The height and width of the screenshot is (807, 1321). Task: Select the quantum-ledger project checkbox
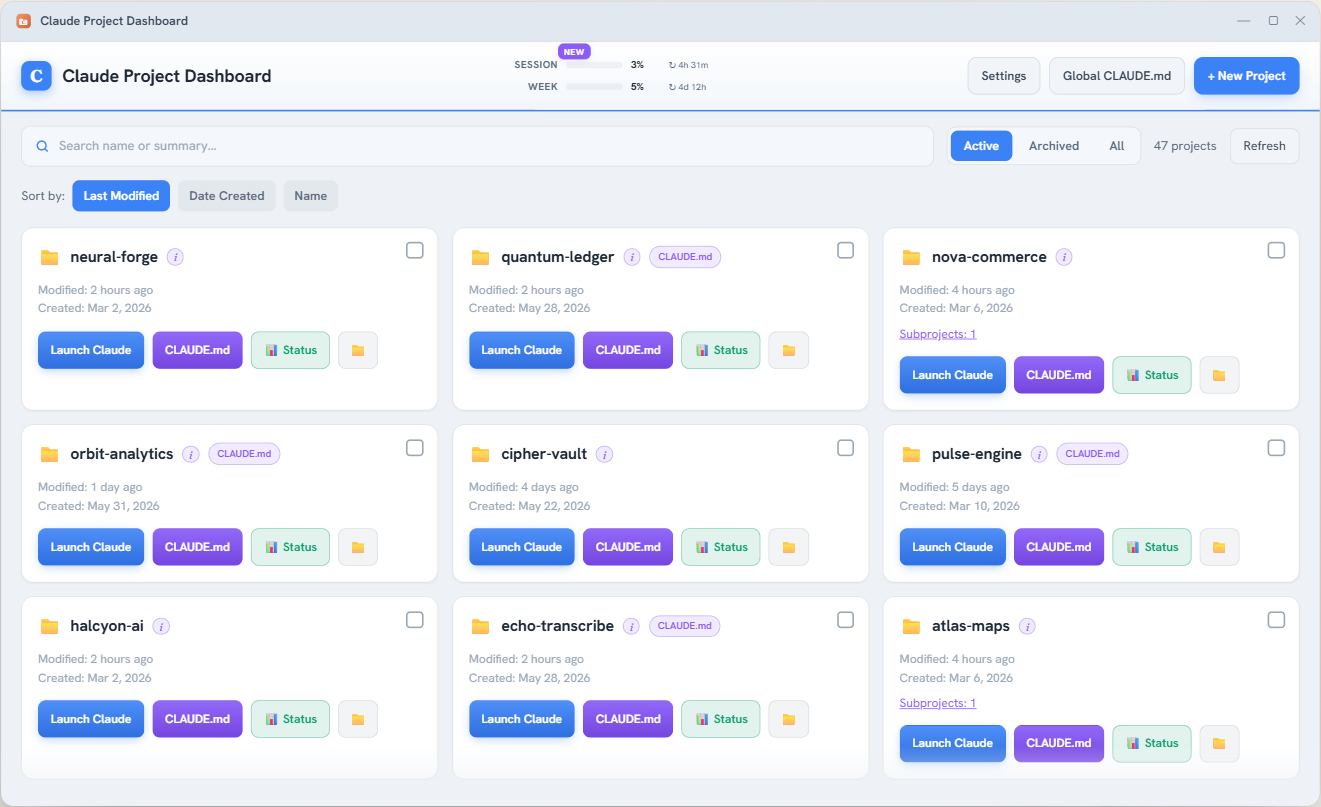click(846, 250)
